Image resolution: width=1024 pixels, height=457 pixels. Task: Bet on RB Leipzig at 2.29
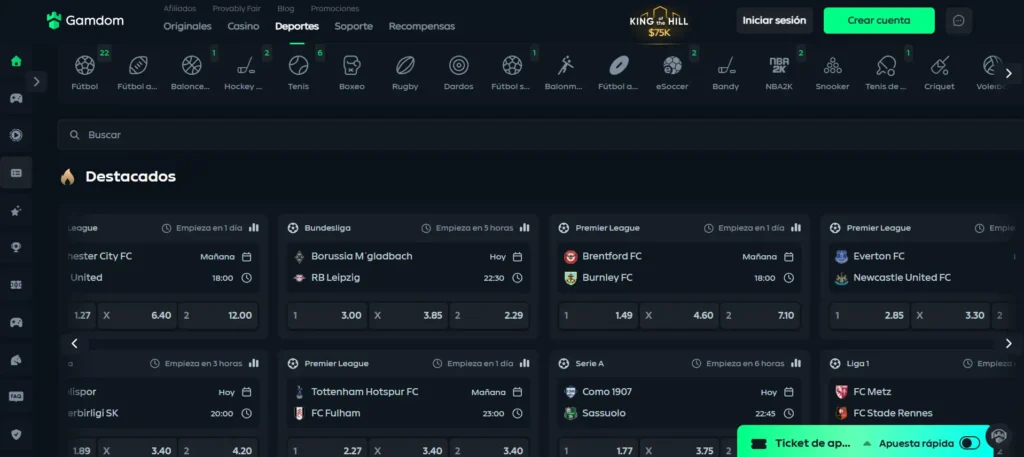click(489, 315)
